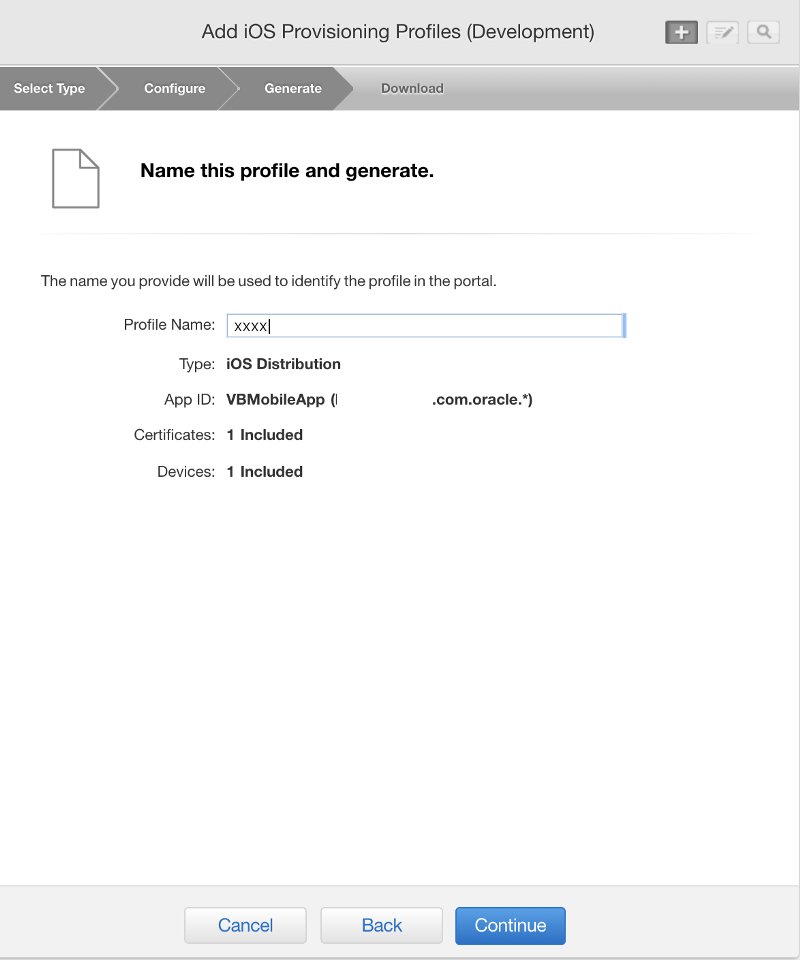The height and width of the screenshot is (960, 800).
Task: Click the plus (add profile) icon
Action: tap(681, 32)
